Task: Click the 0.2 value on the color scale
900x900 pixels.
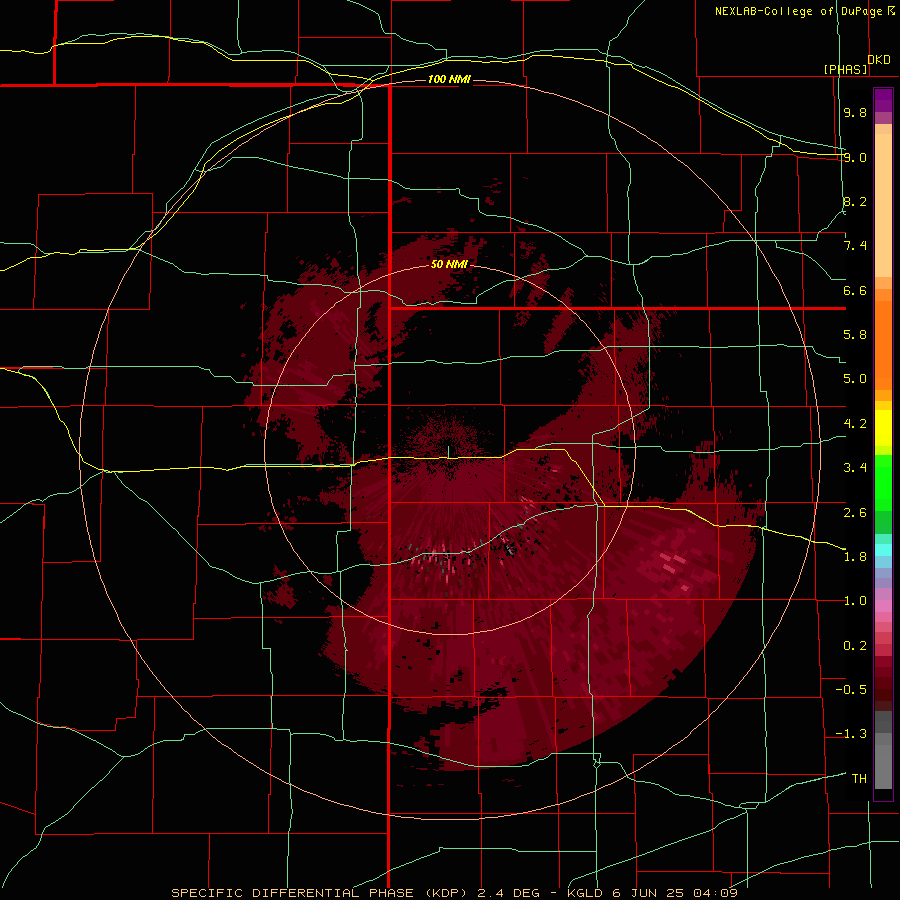Action: 855,646
